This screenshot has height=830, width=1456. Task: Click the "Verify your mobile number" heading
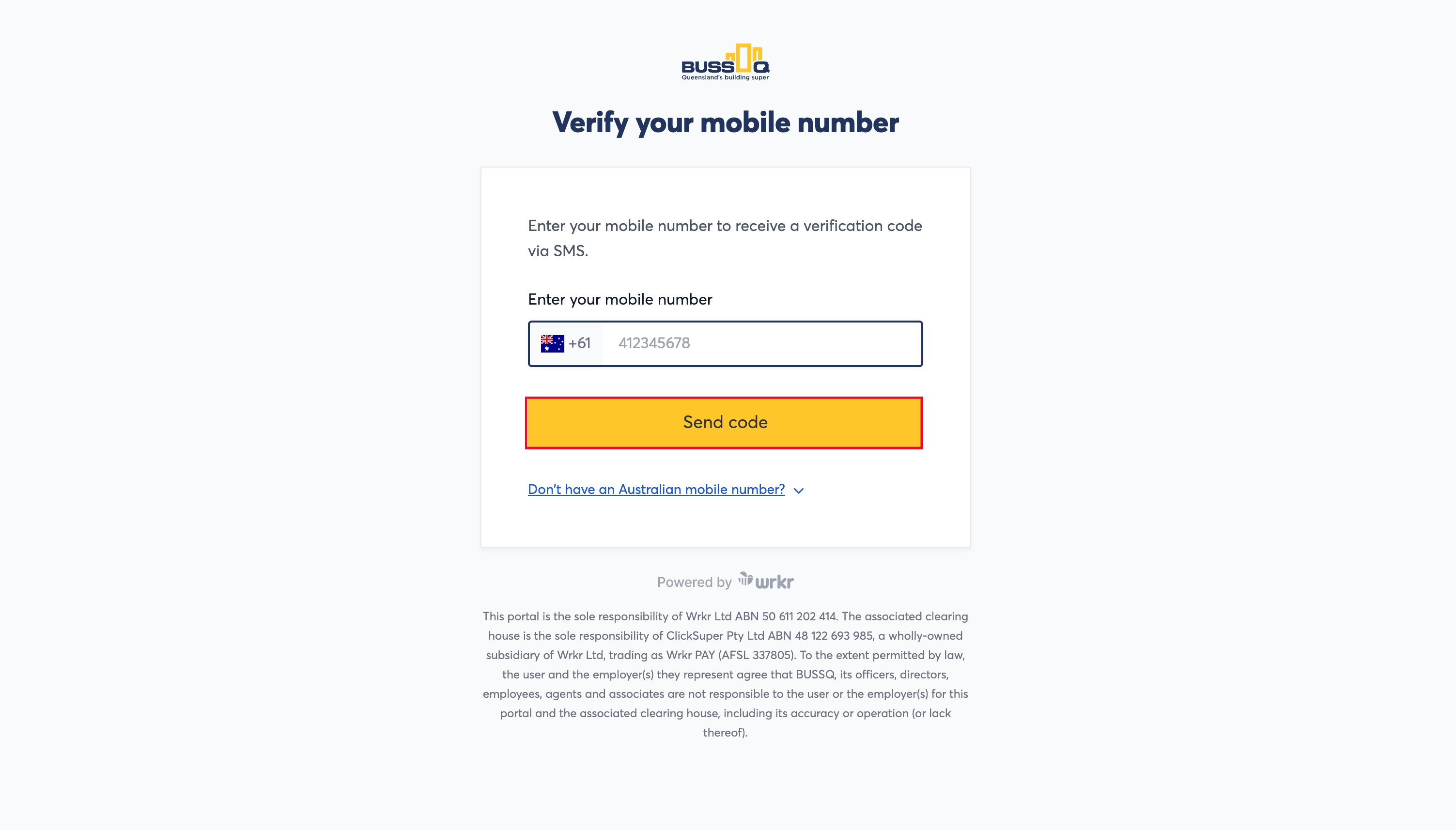[725, 123]
